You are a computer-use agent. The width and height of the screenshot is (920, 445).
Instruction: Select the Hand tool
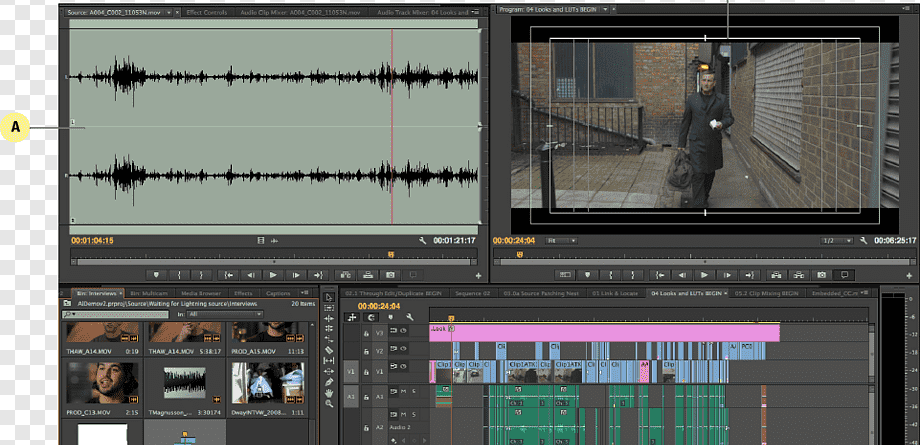click(x=329, y=392)
